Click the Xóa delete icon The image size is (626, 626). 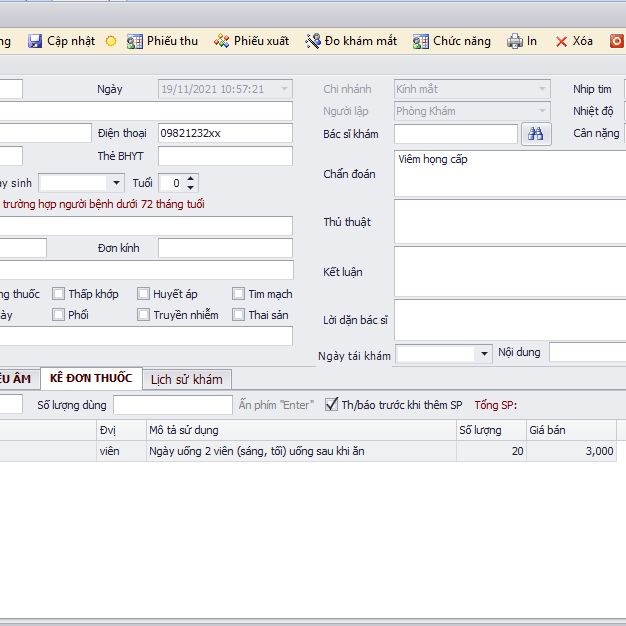pyautogui.click(x=562, y=41)
